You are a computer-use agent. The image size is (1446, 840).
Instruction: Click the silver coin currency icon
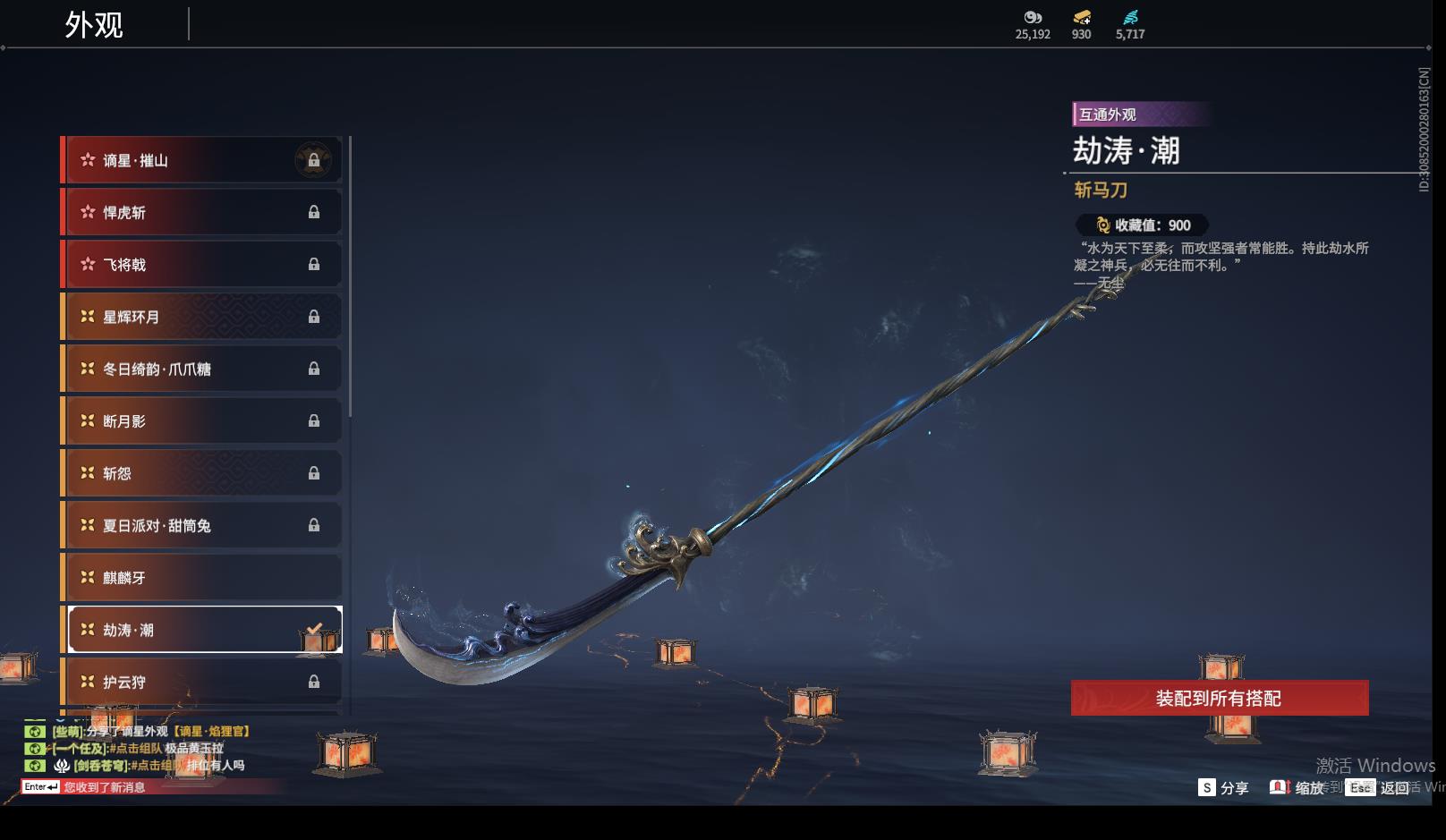point(1033,17)
